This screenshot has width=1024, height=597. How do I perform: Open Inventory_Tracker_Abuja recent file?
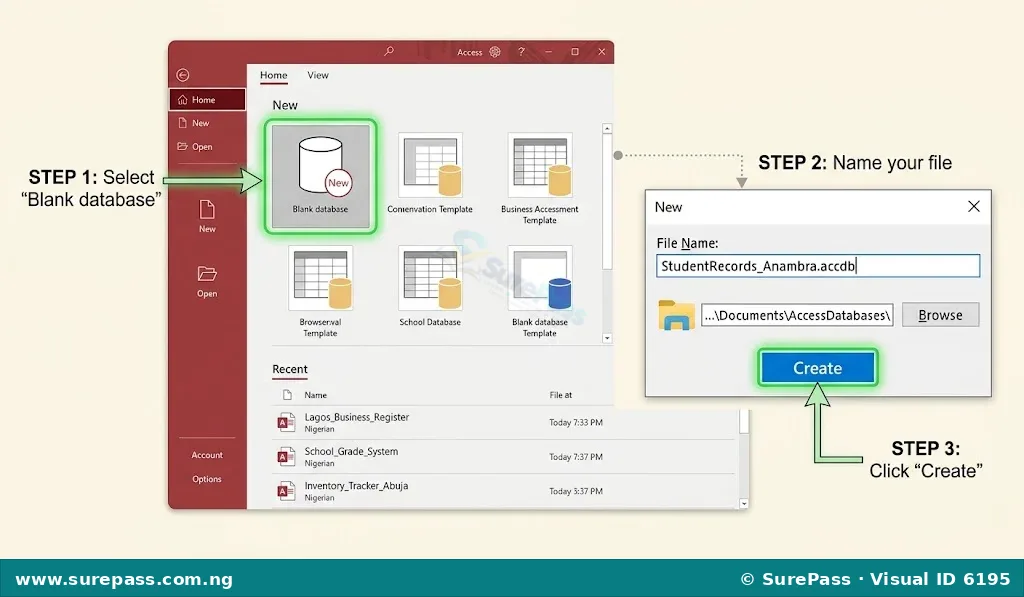point(503,491)
